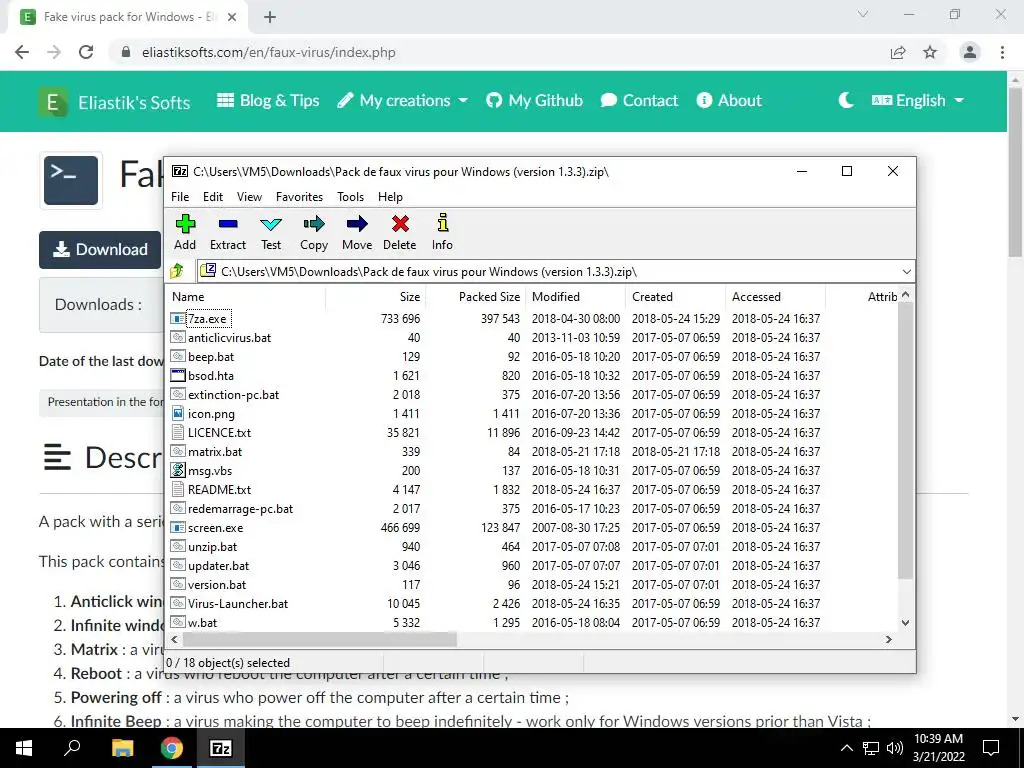Open File Explorer from the taskbar

click(122, 748)
